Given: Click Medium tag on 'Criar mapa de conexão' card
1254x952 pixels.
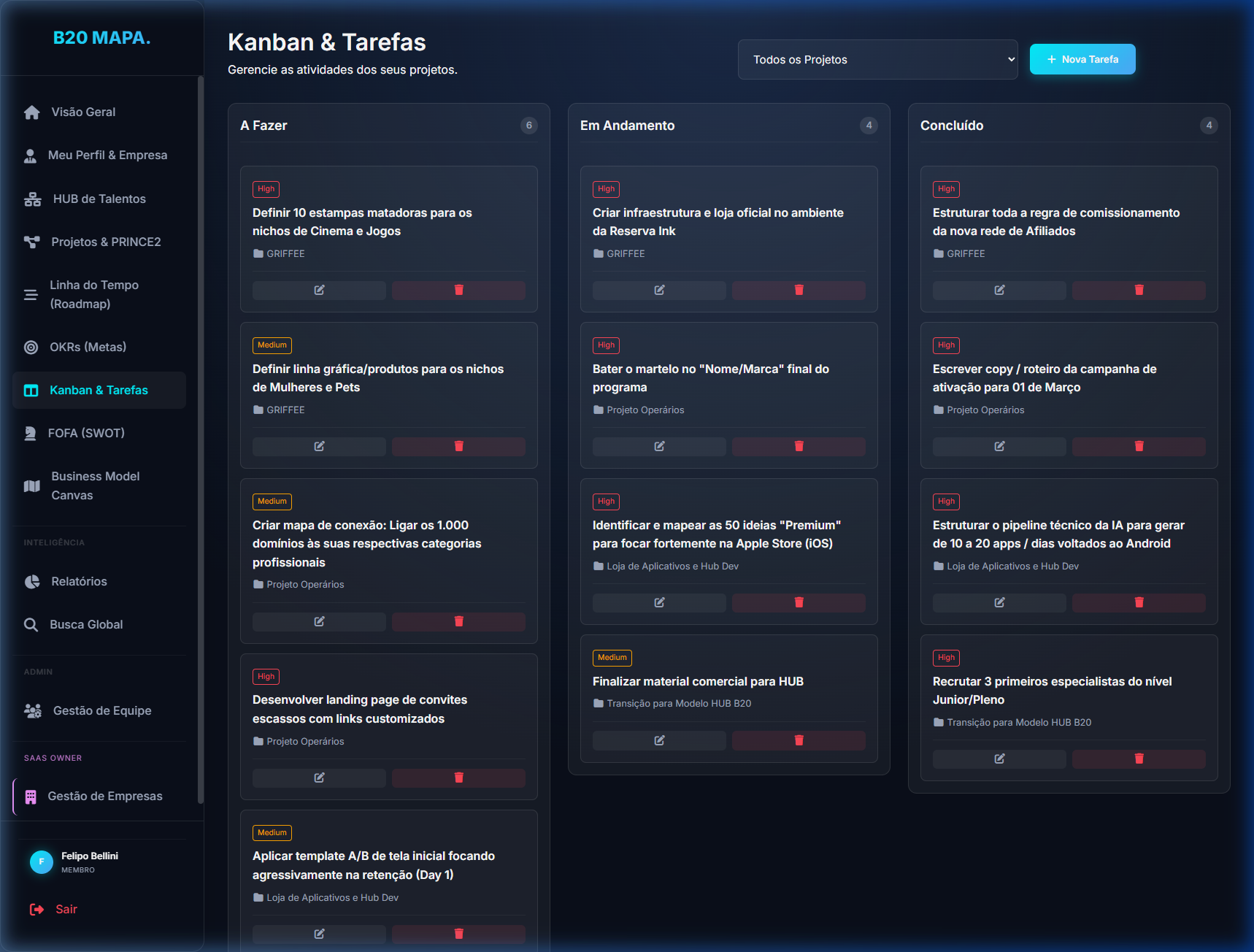Looking at the screenshot, I should point(272,502).
